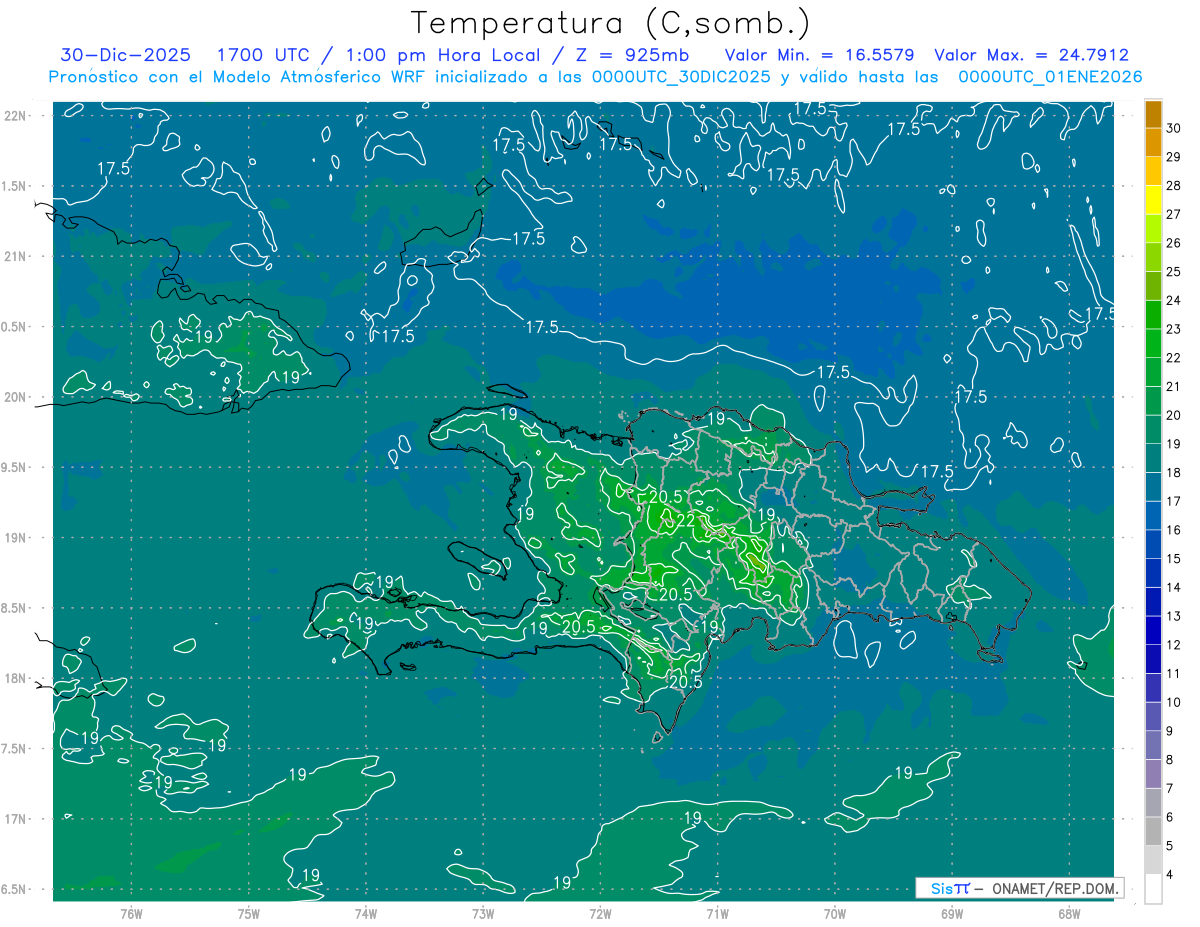Click the "24" label on the color scale
This screenshot has width=1200, height=927.
[1174, 300]
